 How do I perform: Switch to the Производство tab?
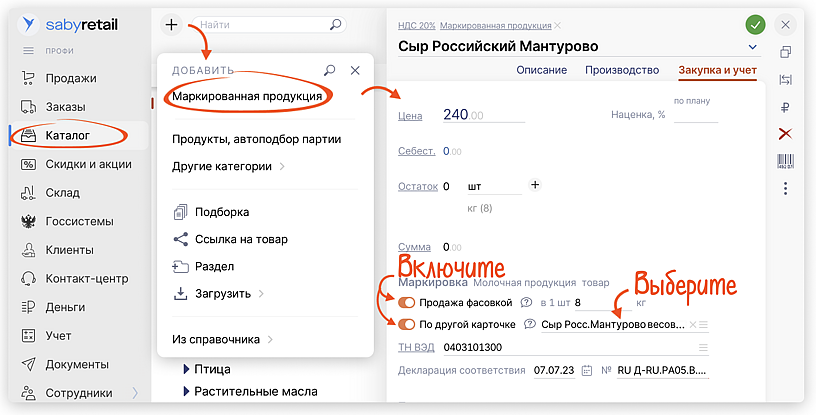click(621, 70)
